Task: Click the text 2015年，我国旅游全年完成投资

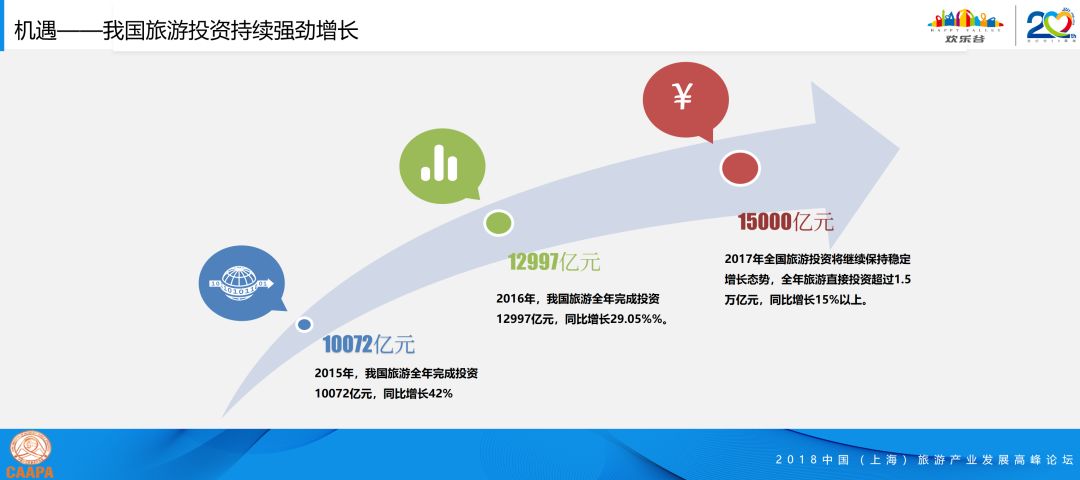Action: pos(396,373)
